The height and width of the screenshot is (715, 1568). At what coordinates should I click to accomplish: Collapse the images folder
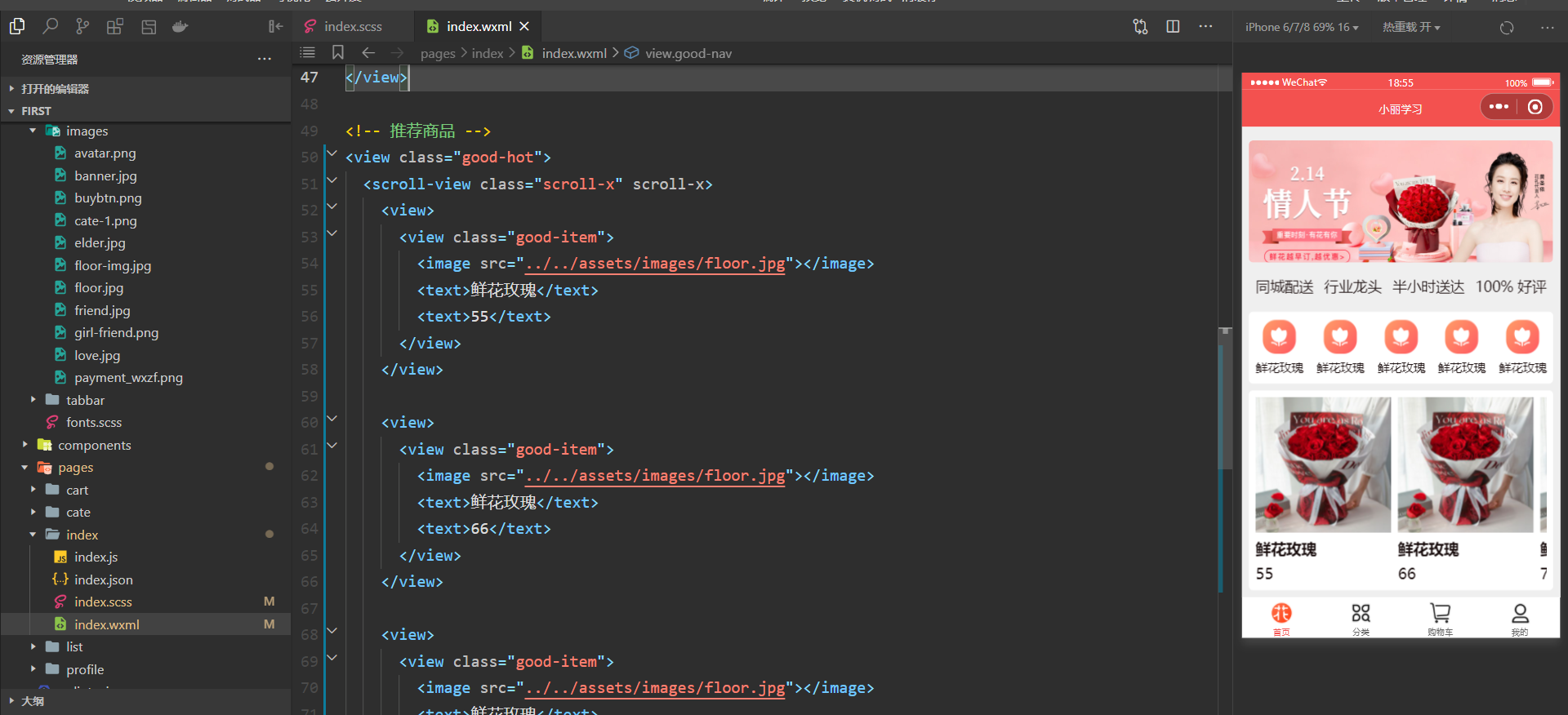tap(33, 131)
